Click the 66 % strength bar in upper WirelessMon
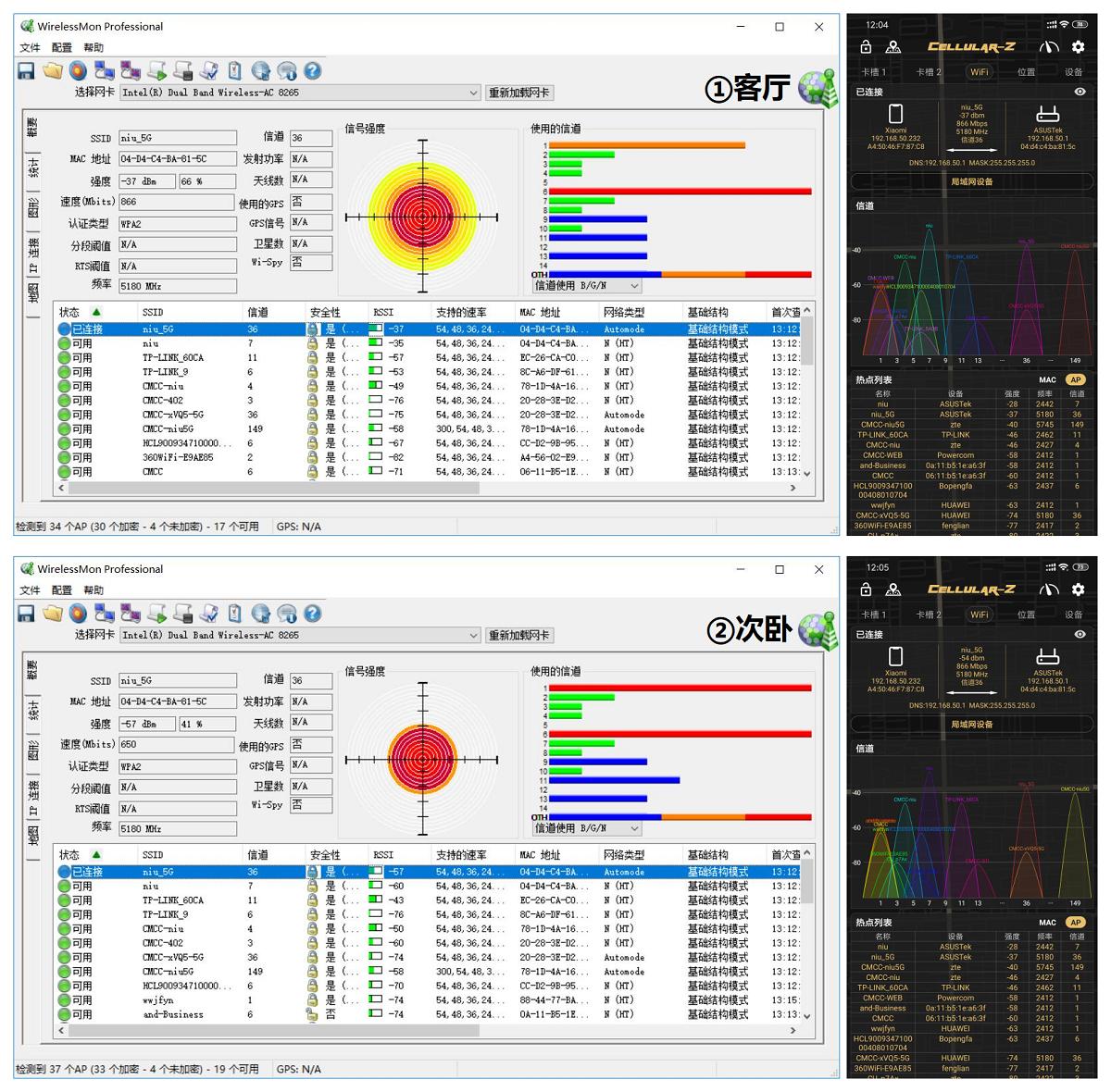 [x=206, y=181]
